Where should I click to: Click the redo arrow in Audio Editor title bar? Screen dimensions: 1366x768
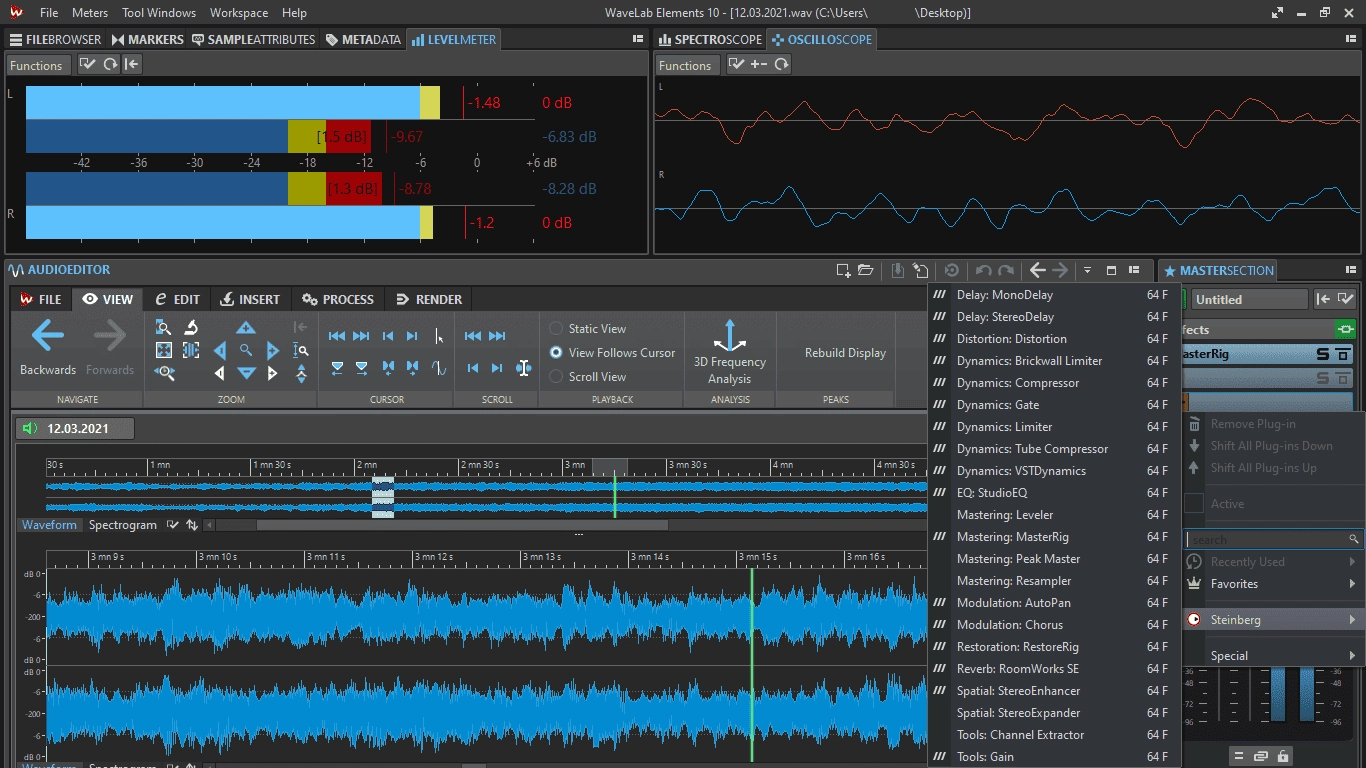coord(1006,270)
